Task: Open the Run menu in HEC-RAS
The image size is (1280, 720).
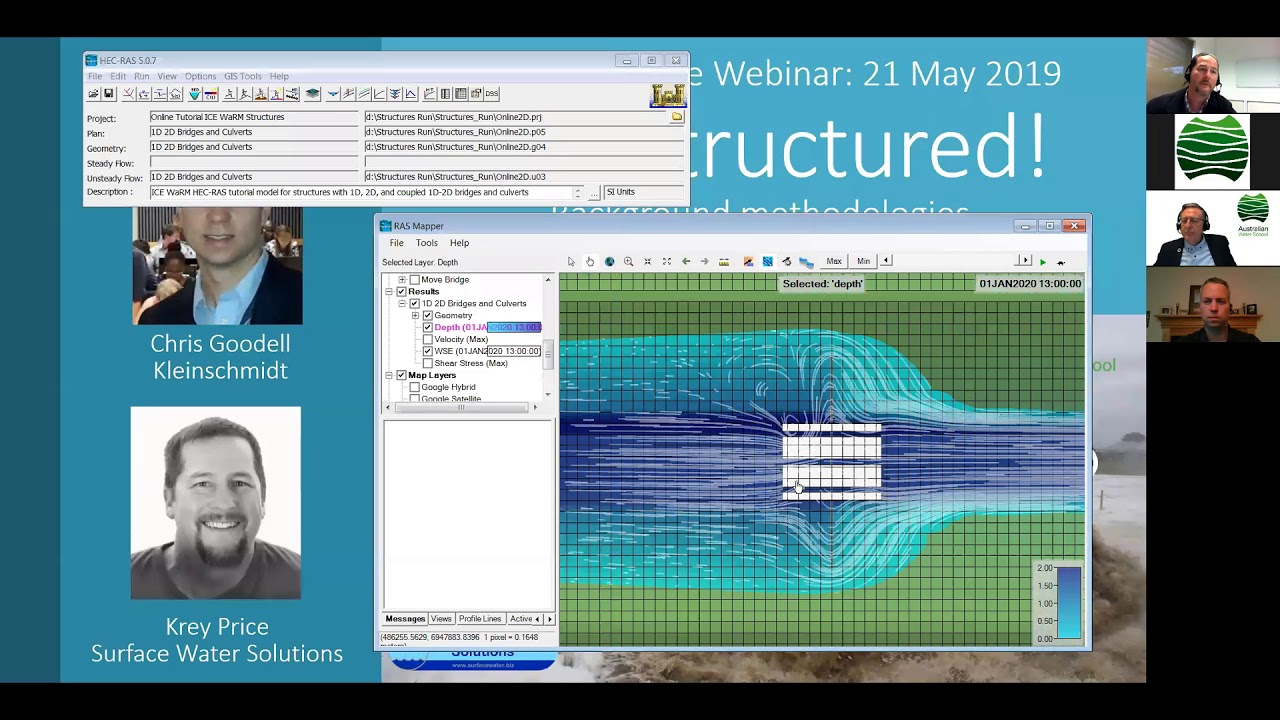Action: pyautogui.click(x=142, y=76)
